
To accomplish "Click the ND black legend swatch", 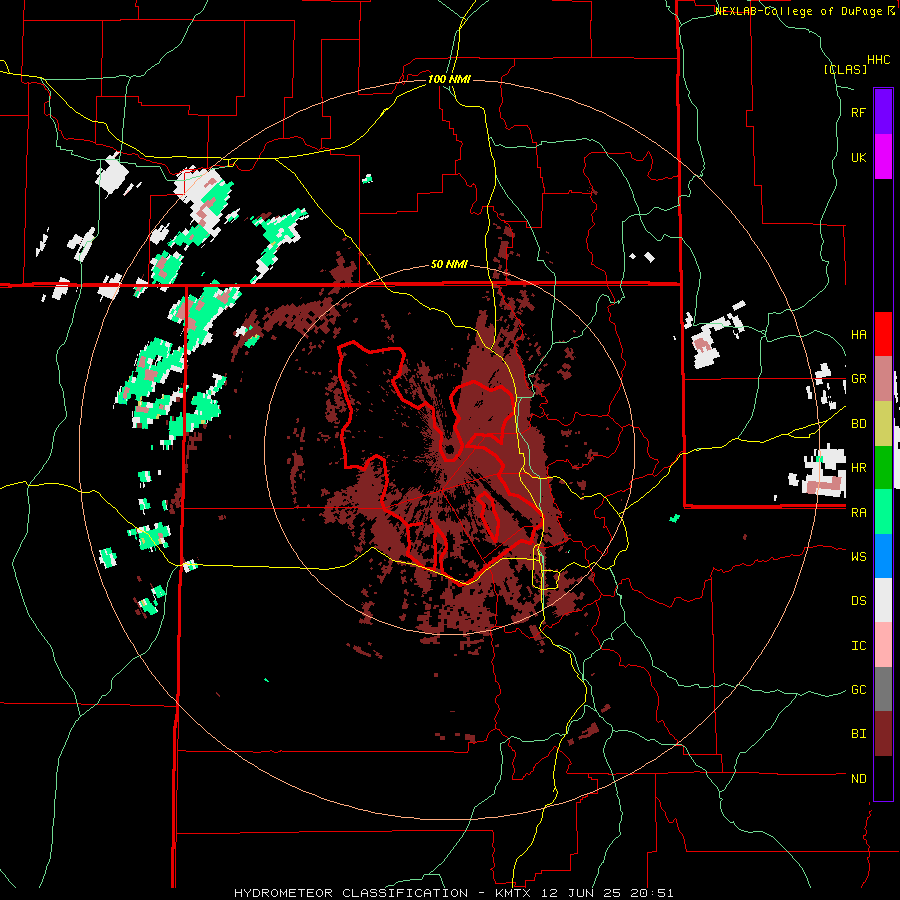I will point(883,778).
